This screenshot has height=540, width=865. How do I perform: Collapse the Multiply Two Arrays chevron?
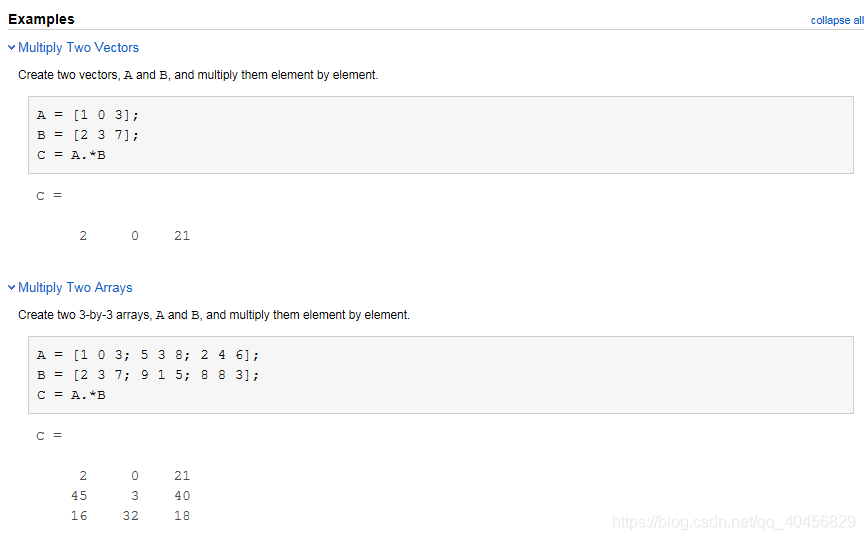click(x=12, y=287)
